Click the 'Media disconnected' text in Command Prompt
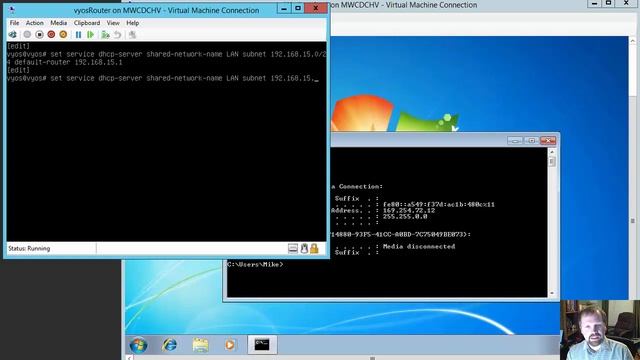640x360 pixels. [x=419, y=247]
